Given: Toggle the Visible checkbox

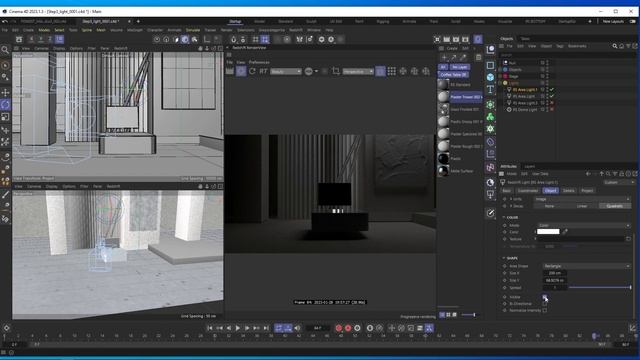Looking at the screenshot, I should pyautogui.click(x=544, y=297).
